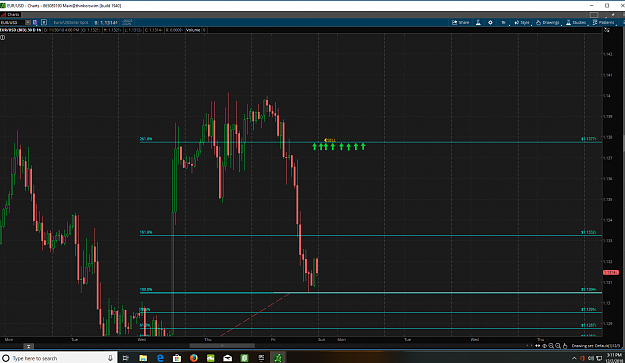Click the 261.8% Fibonacci level label
Image resolution: width=625 pixels, height=363 pixels.
coord(145,139)
